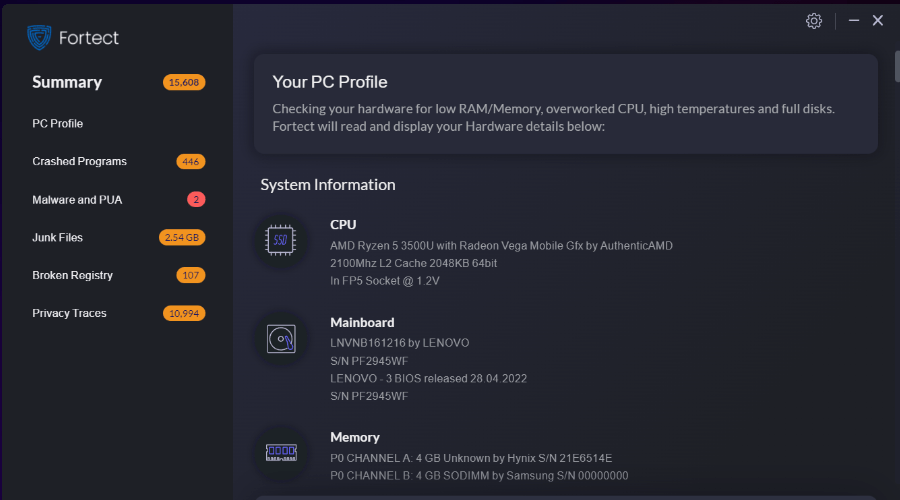
Task: Click the Fortect shield logo
Action: tap(39, 37)
